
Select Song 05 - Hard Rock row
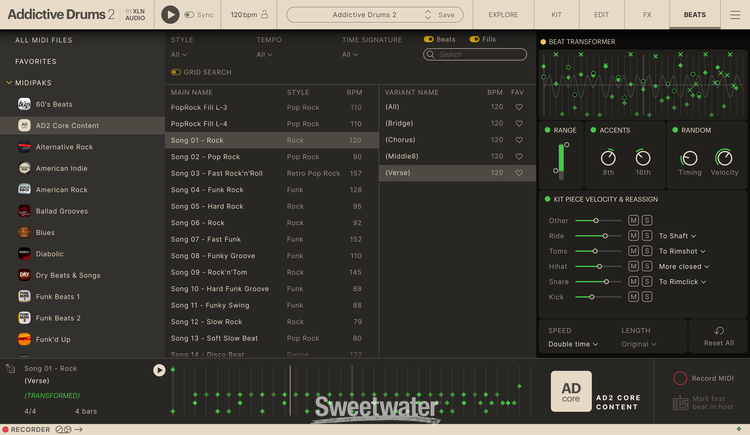coord(272,206)
